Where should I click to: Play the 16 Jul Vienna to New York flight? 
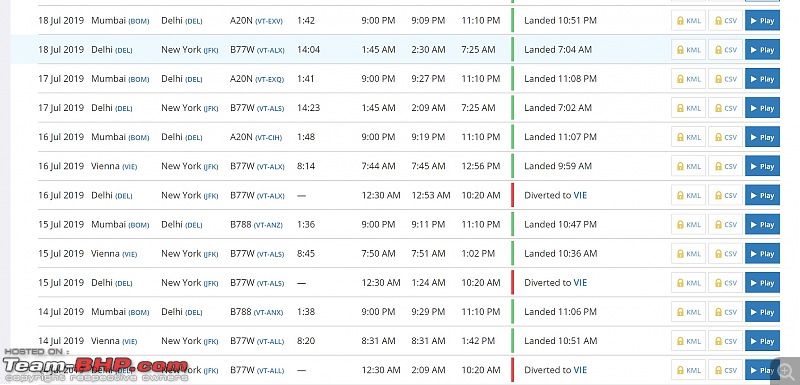point(762,166)
